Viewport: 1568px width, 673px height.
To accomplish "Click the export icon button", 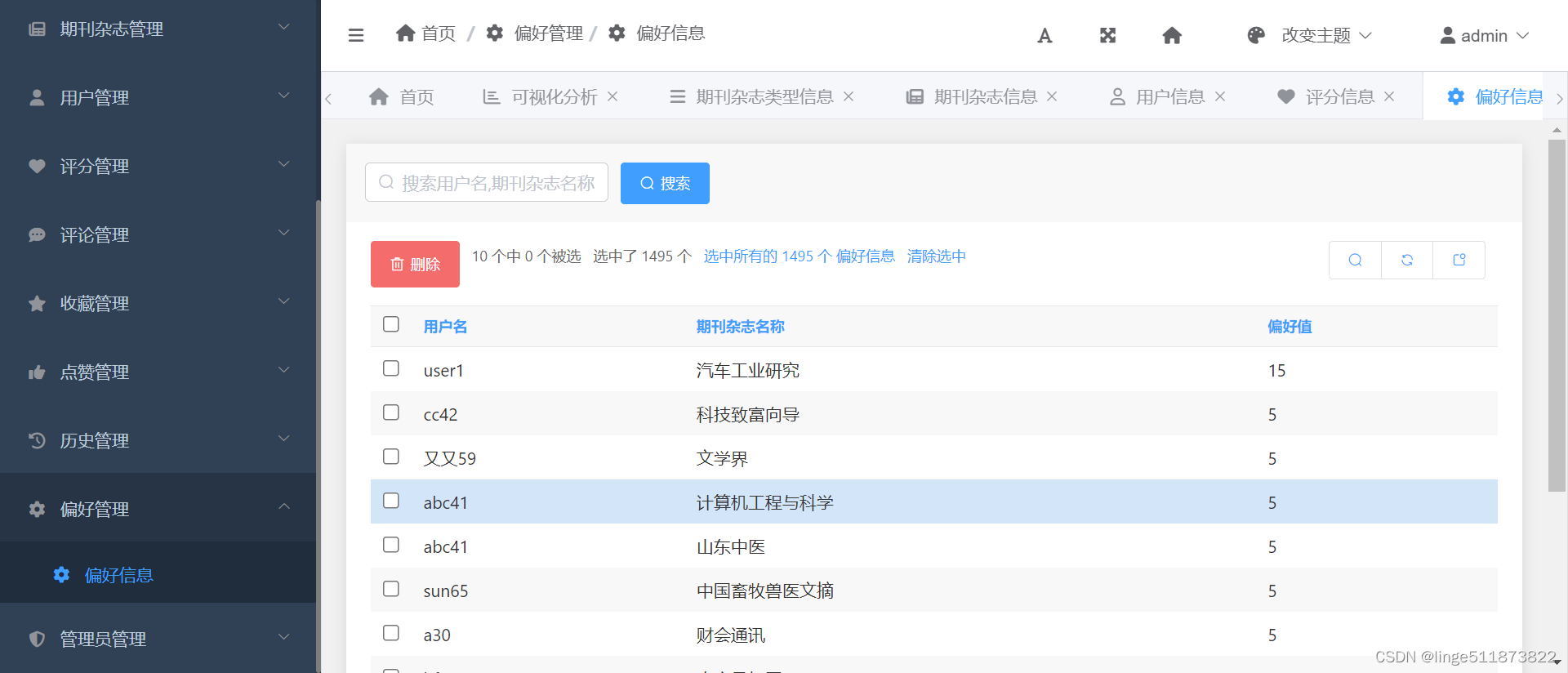I will tap(1459, 260).
